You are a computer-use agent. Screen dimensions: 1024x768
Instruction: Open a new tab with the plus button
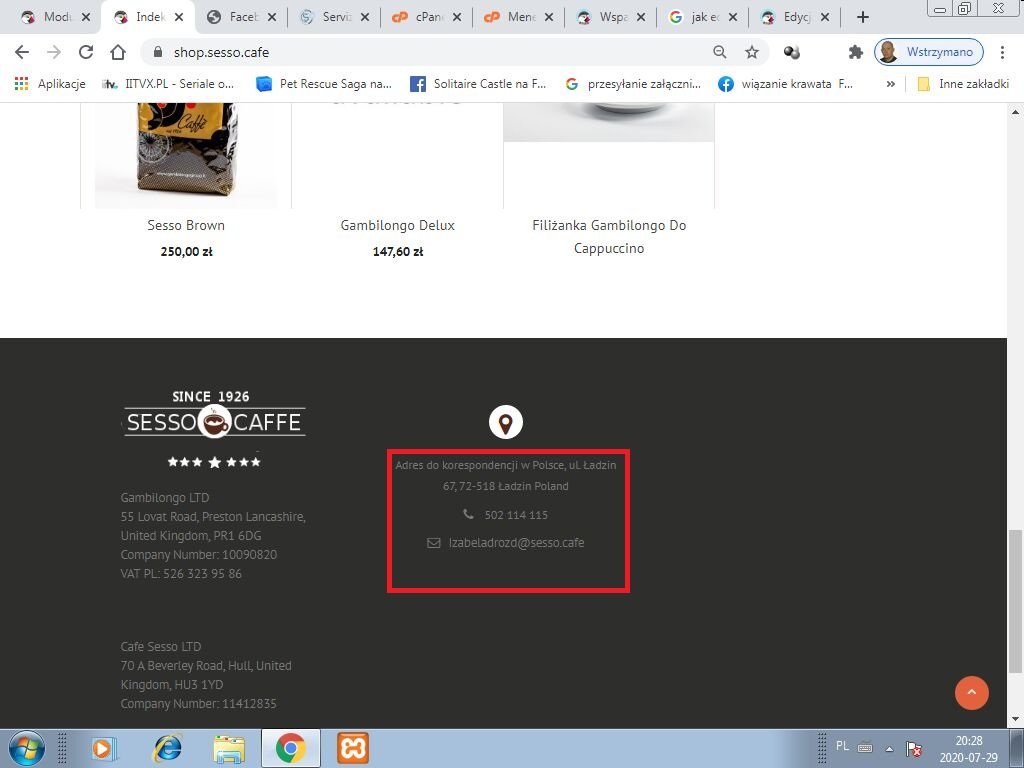click(x=863, y=17)
